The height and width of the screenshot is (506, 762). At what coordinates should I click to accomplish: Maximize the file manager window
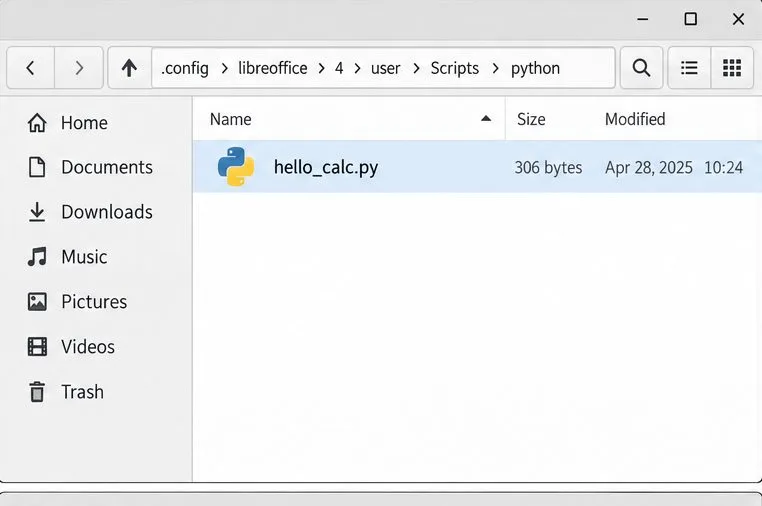(x=691, y=19)
